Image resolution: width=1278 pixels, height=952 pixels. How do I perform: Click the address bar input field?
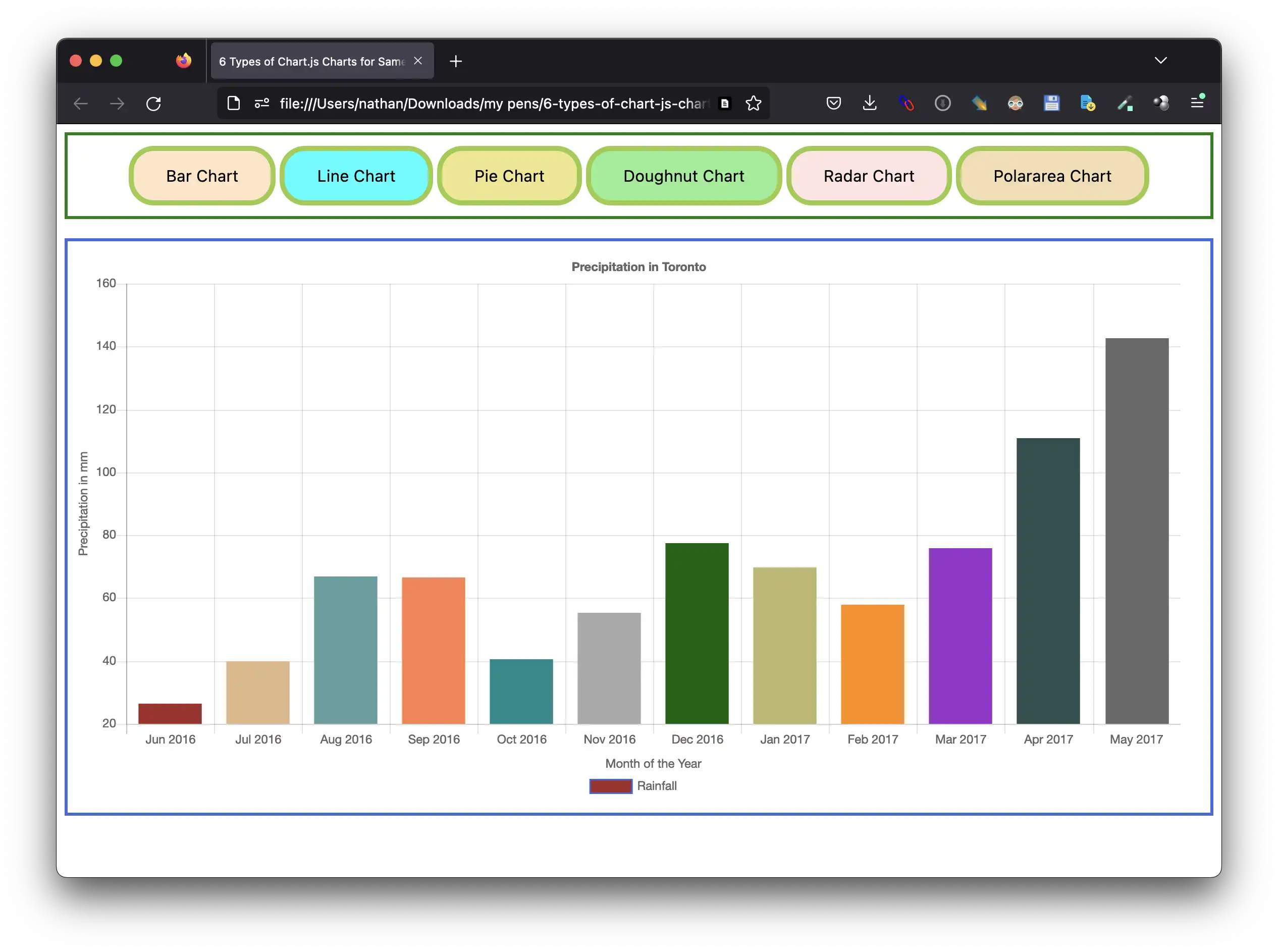489,103
